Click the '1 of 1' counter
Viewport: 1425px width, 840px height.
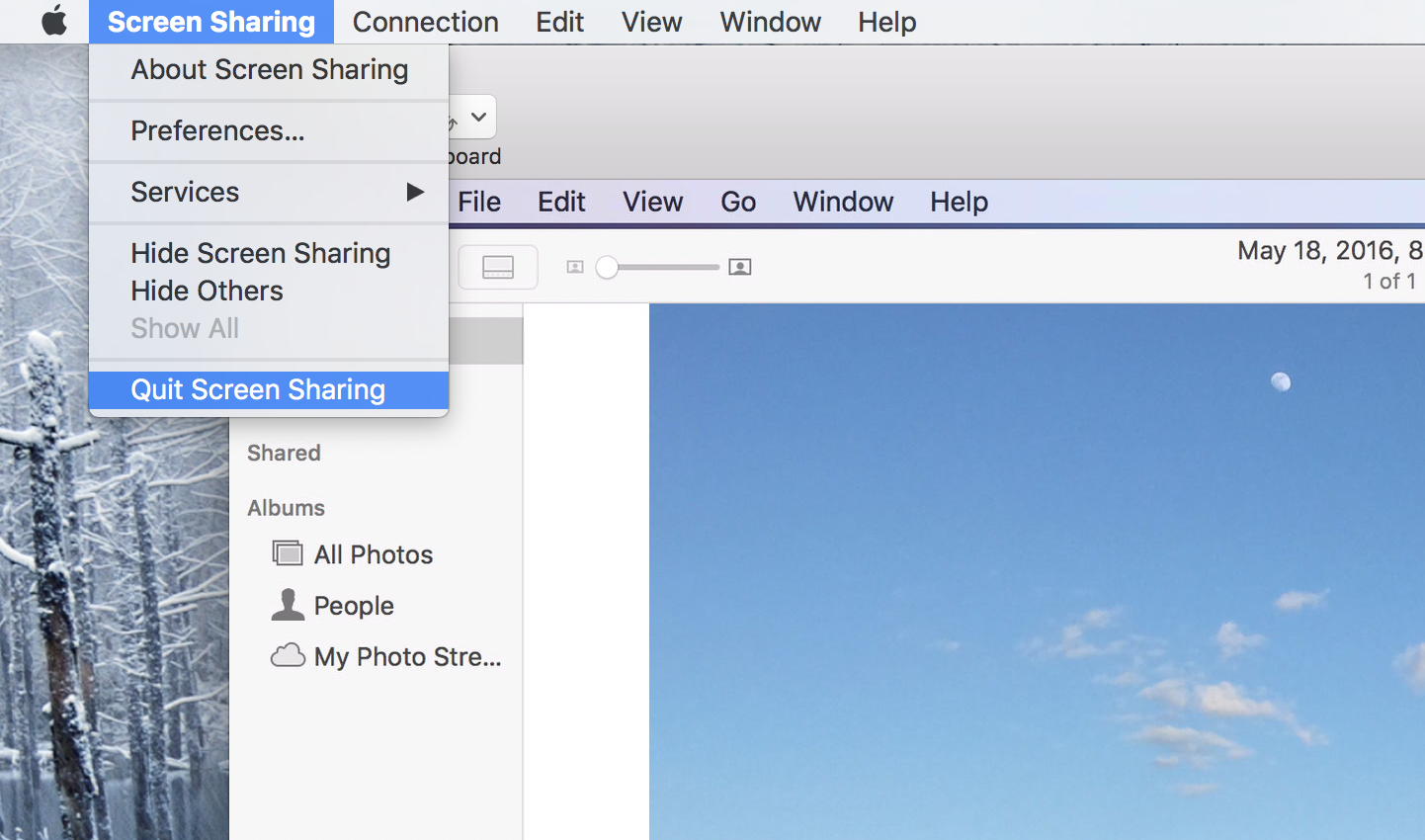(x=1389, y=282)
